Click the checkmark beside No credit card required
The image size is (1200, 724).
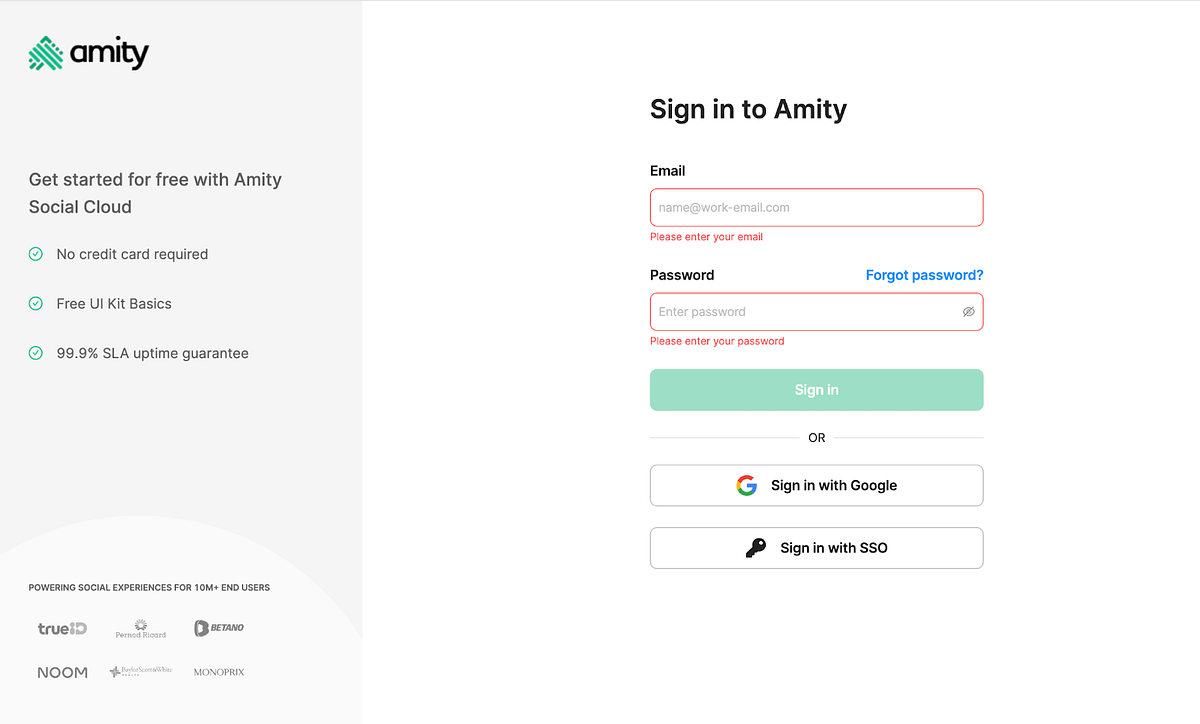(35, 254)
